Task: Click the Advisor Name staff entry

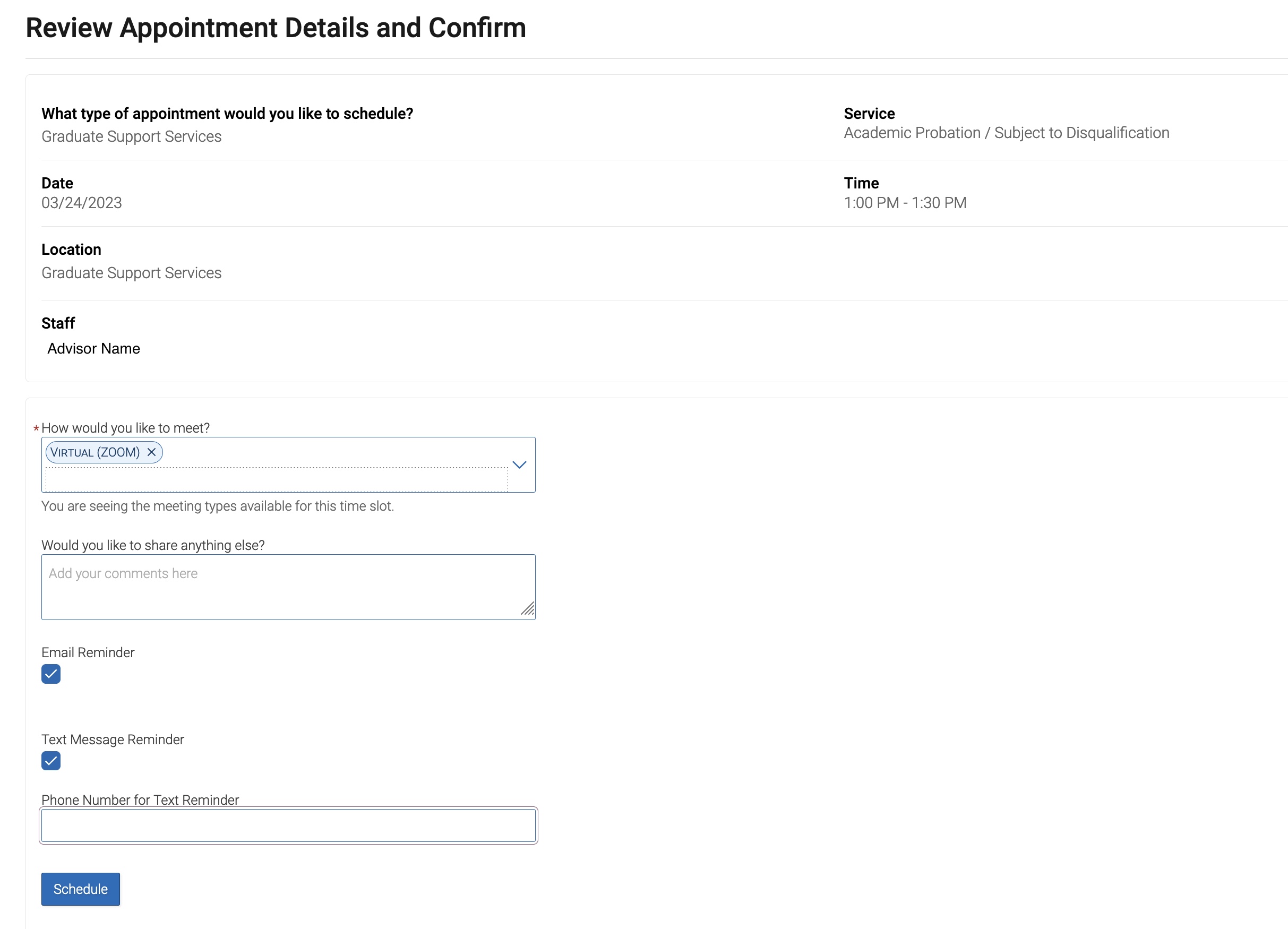Action: click(x=93, y=349)
